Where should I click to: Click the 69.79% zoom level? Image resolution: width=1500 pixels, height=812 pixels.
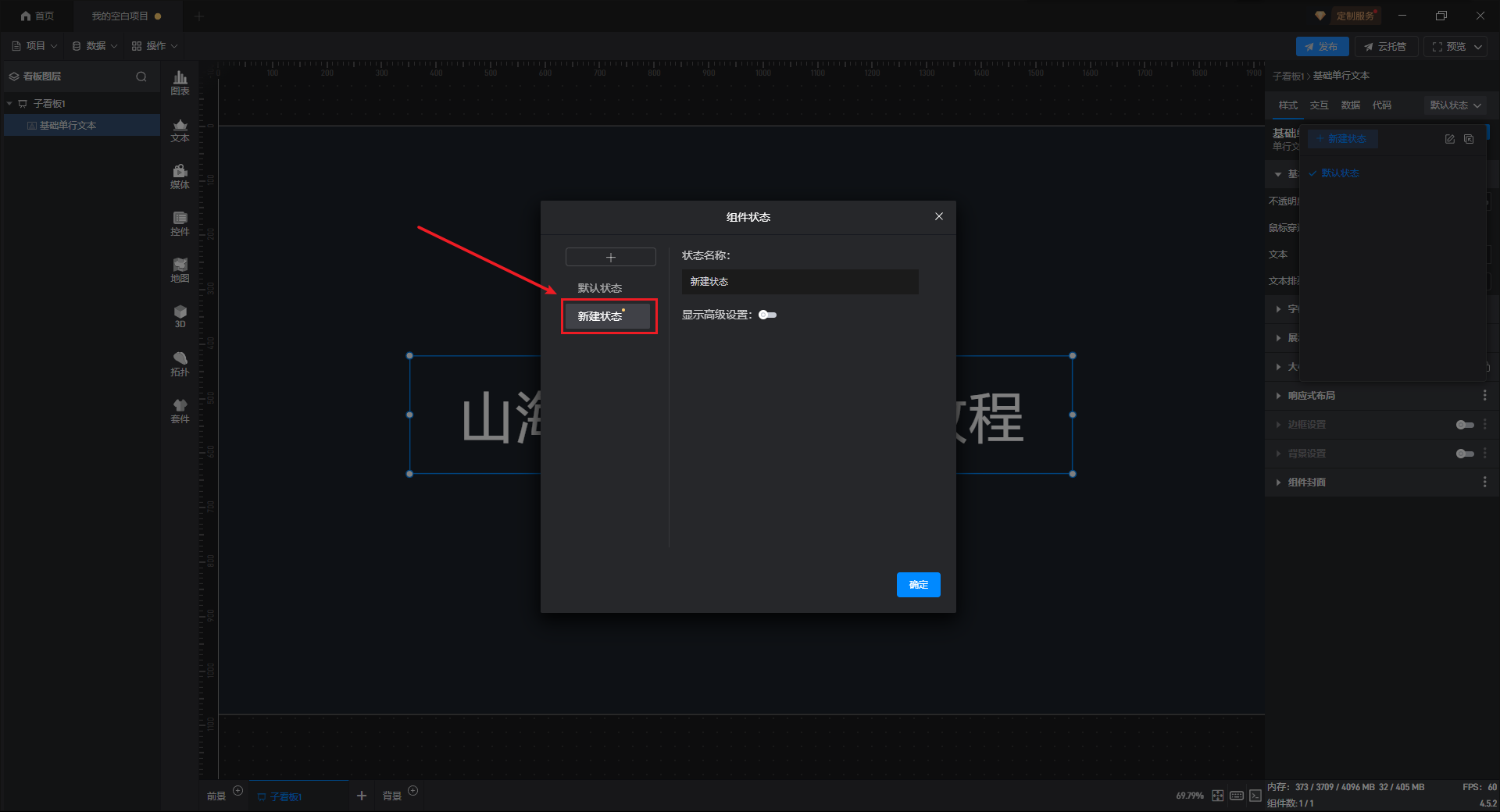tap(1190, 796)
